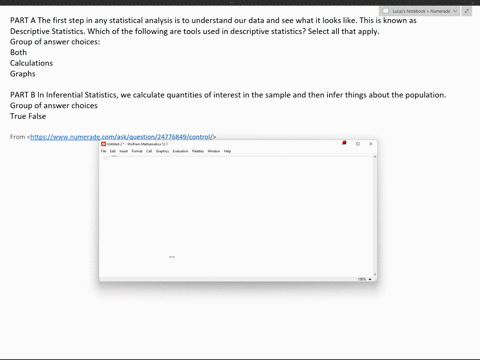Click the Mathematica app icon in title bar
The image size is (480, 360).
click(103, 144)
